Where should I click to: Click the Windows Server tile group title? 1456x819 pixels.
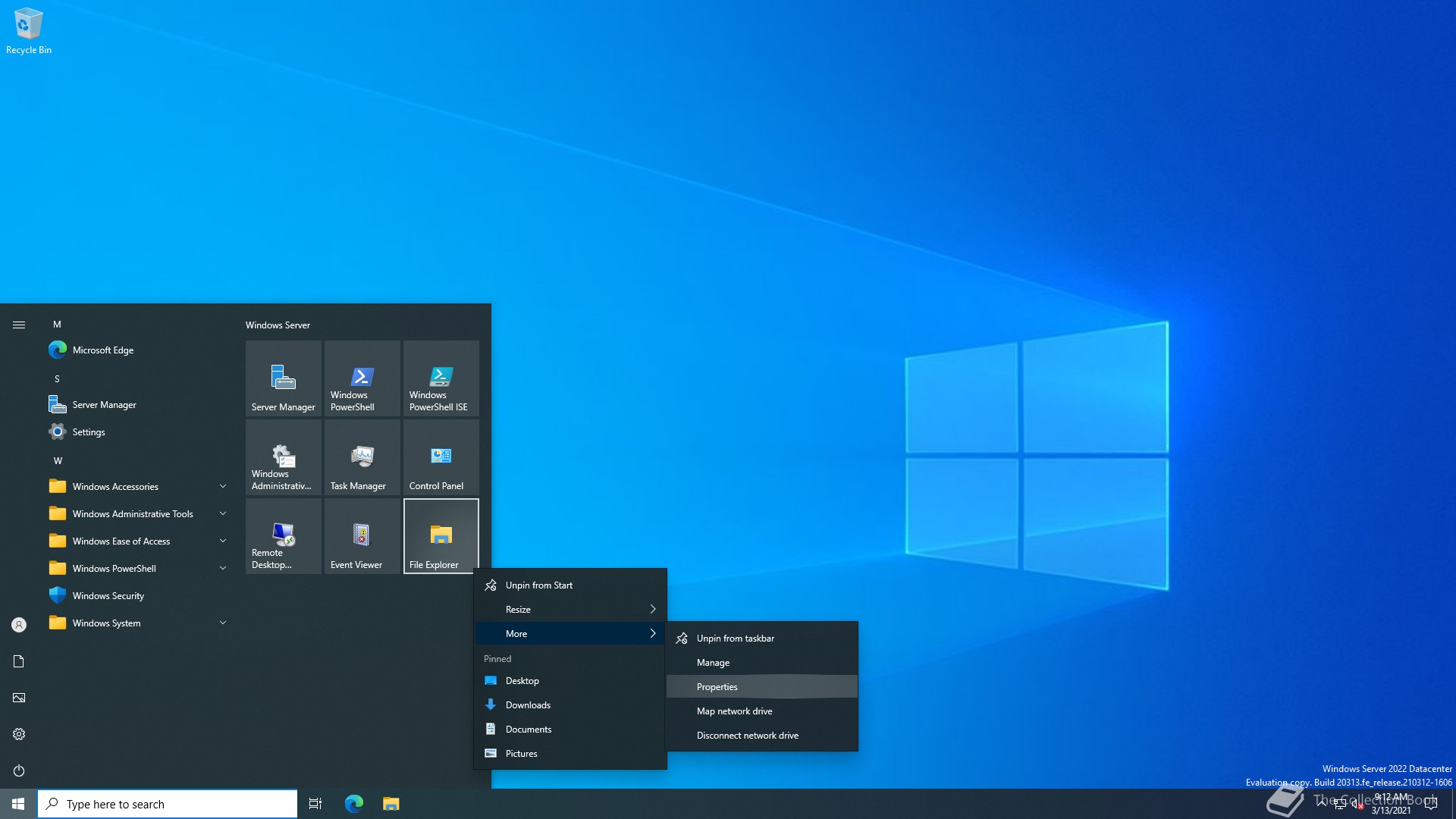(278, 325)
